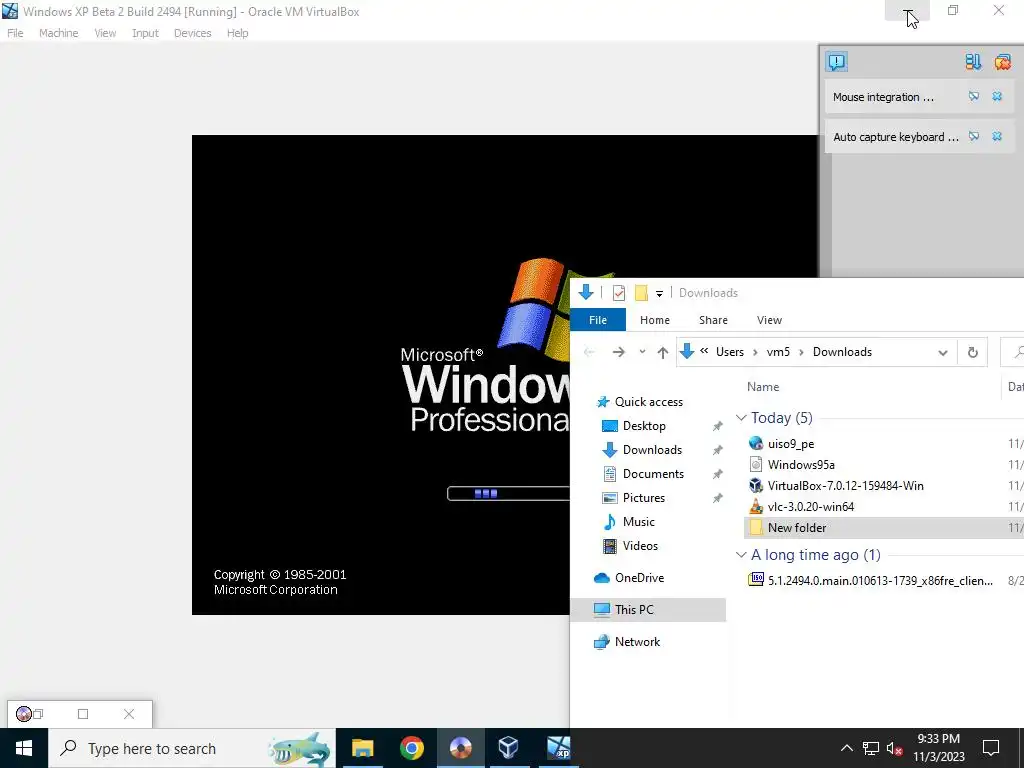This screenshot has height=768, width=1024.
Task: Click the Explorer Properties quick access icon
Action: [x=618, y=293]
